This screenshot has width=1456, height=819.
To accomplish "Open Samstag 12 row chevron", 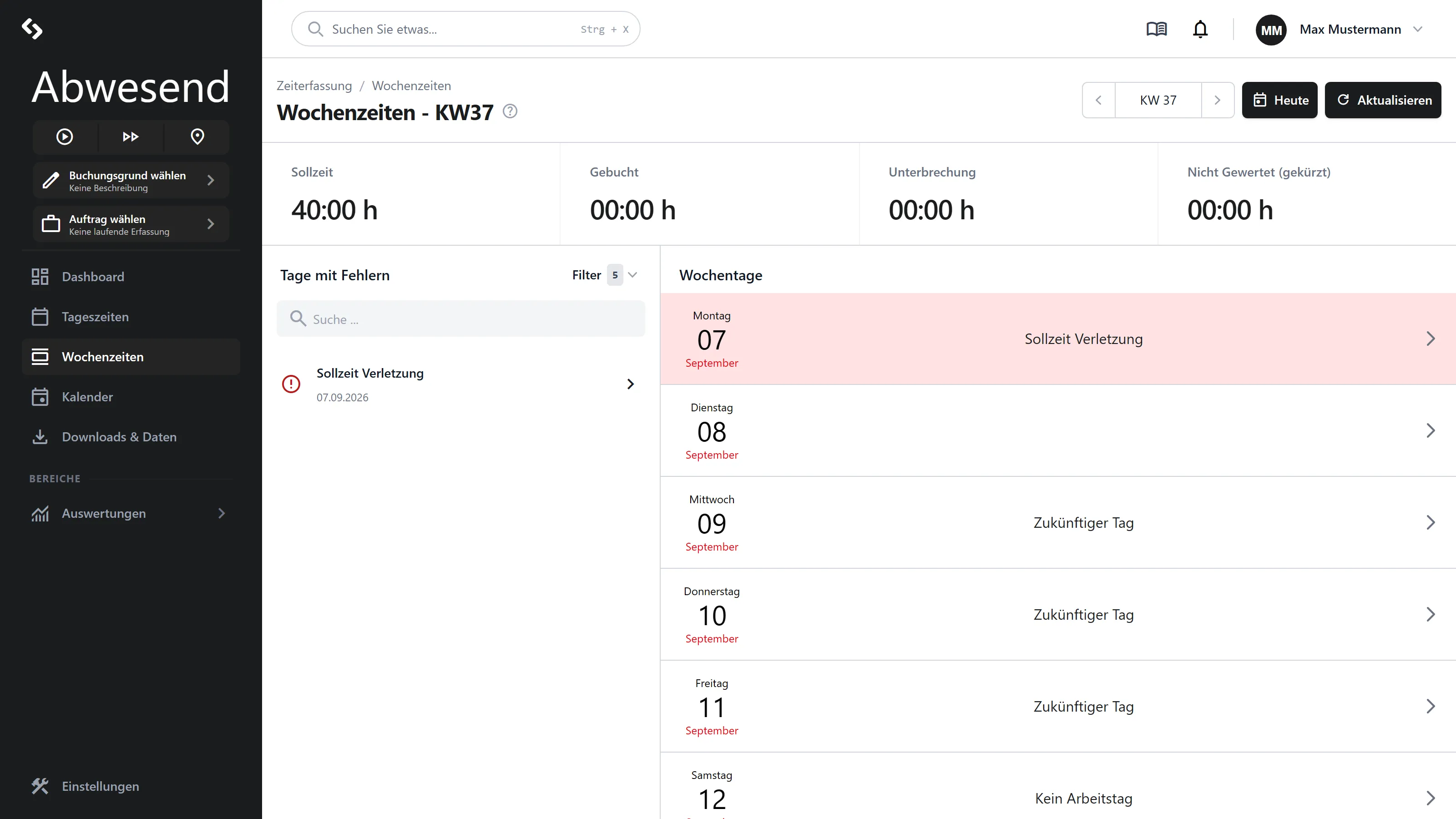I will [1431, 799].
